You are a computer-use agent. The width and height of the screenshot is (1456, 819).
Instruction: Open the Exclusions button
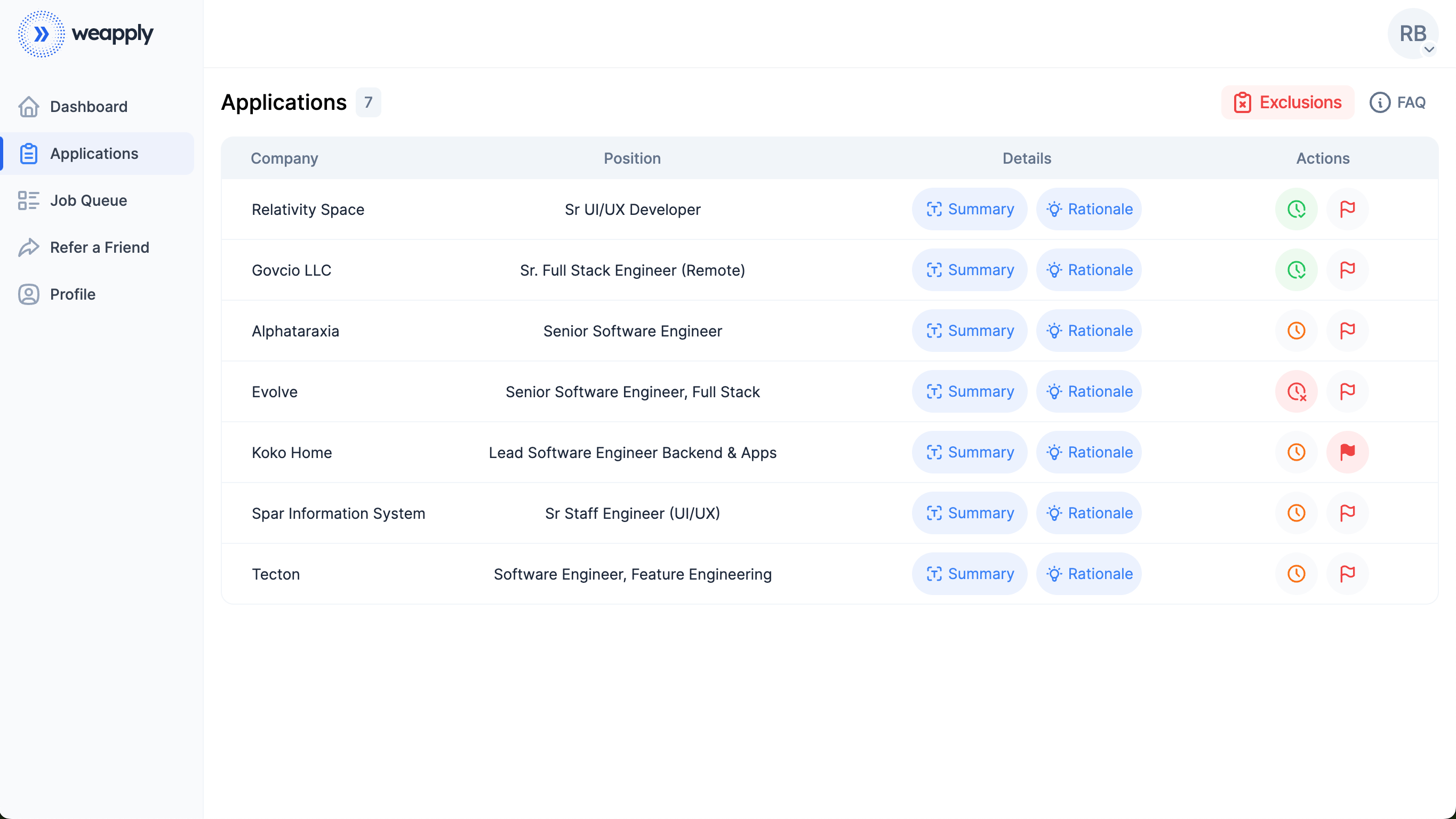click(1287, 102)
